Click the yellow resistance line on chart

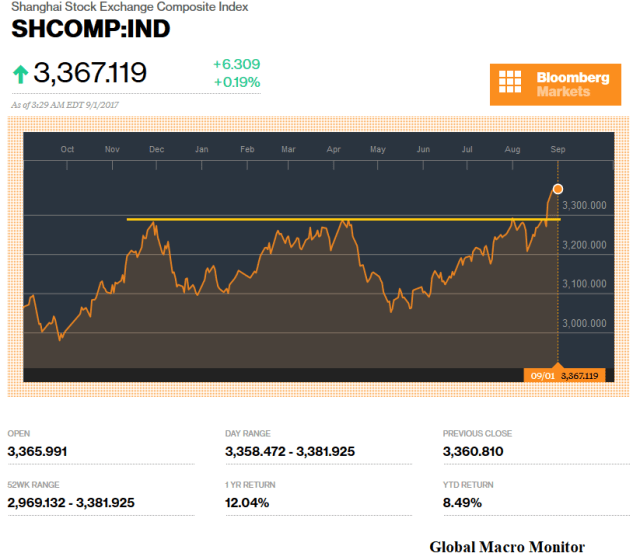[x=300, y=219]
